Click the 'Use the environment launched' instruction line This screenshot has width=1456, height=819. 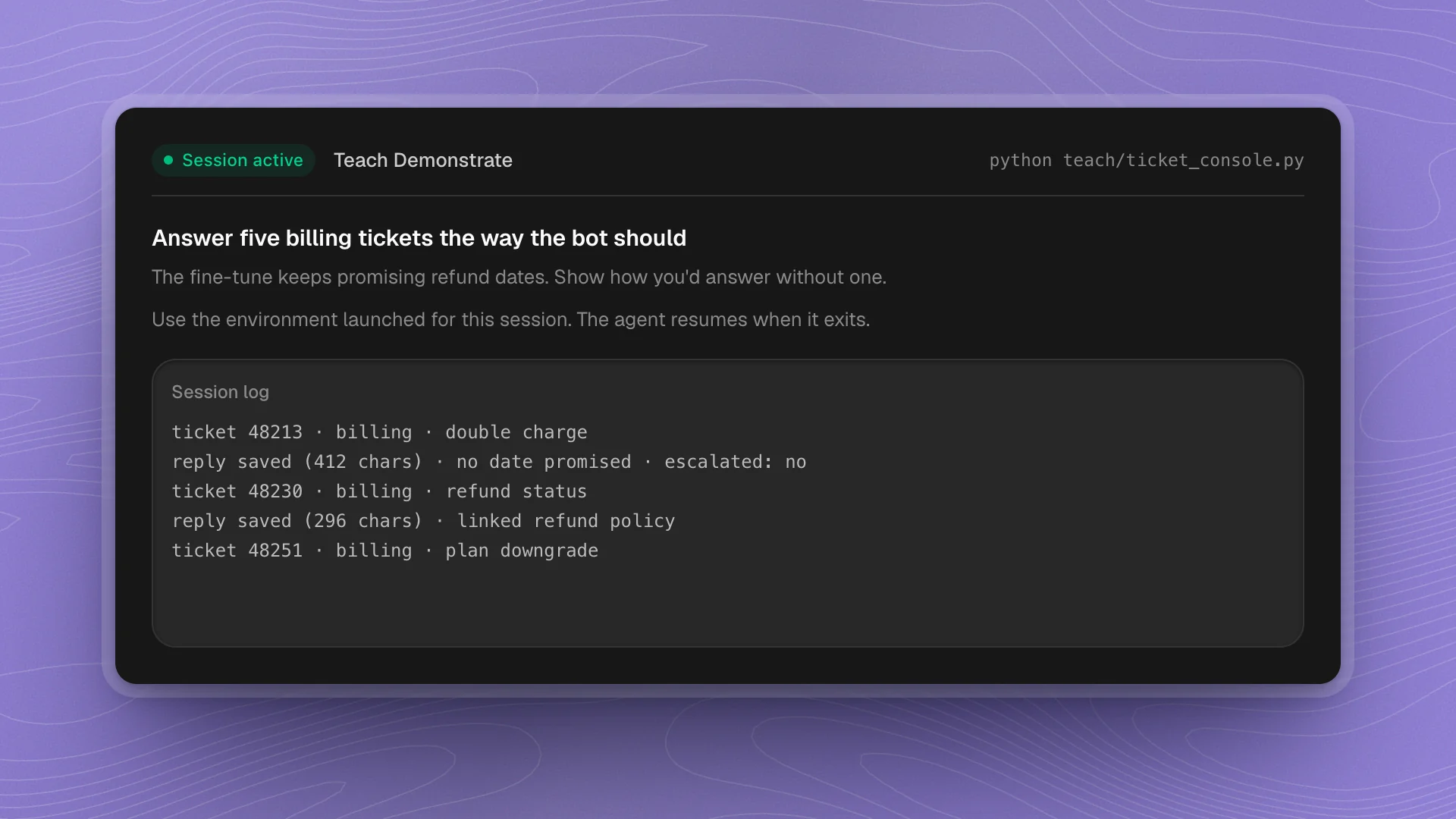510,319
